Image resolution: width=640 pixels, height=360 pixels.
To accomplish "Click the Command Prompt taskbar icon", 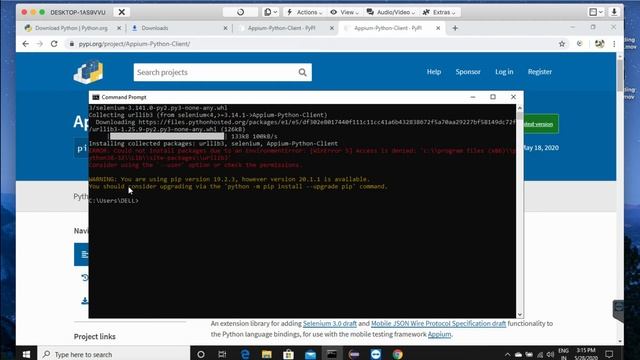I will pos(332,354).
